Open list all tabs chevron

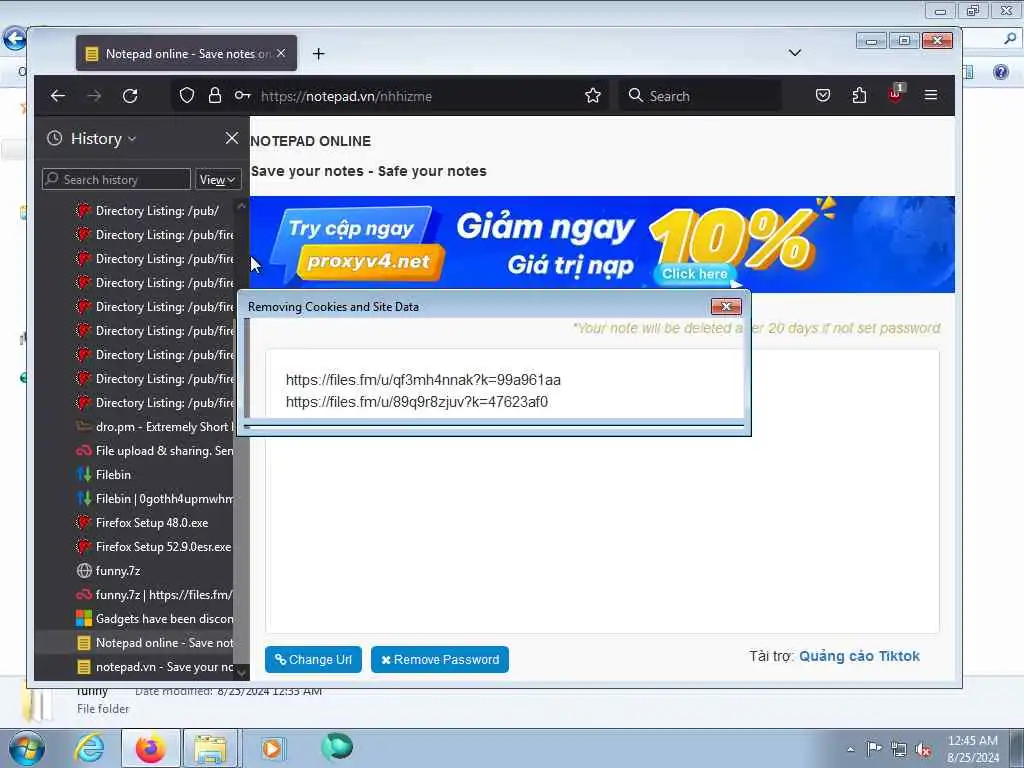point(795,53)
